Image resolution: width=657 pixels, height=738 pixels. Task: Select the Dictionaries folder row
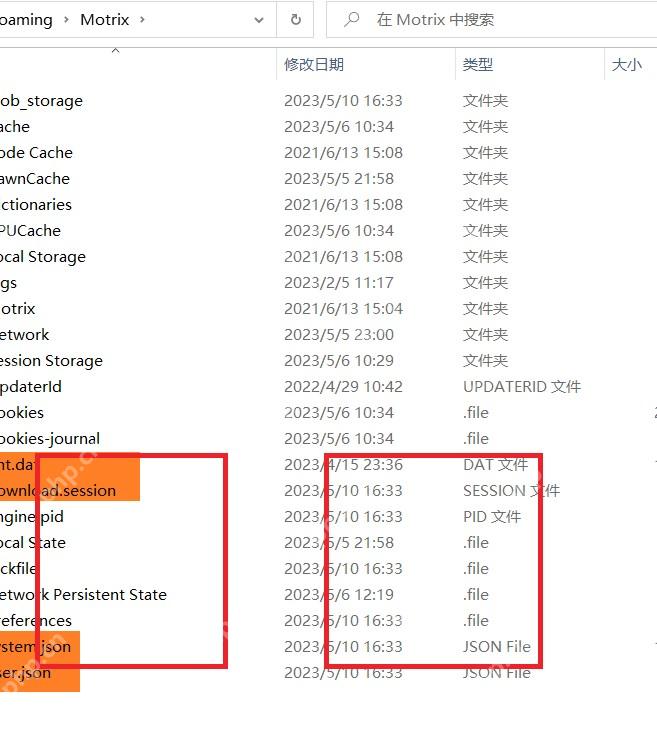pos(36,205)
